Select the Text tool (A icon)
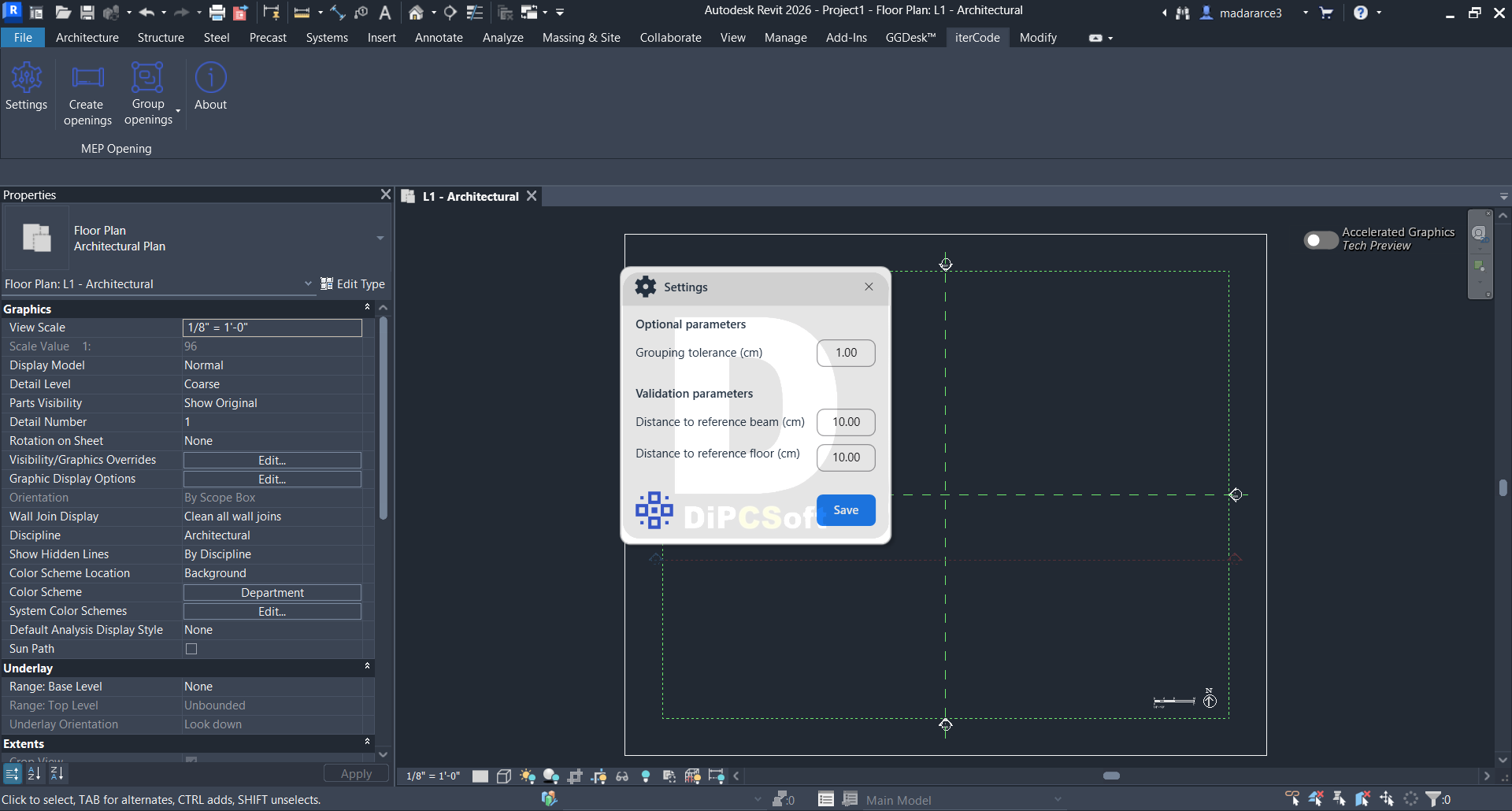Screen dimensions: 1512x811 click(x=385, y=13)
